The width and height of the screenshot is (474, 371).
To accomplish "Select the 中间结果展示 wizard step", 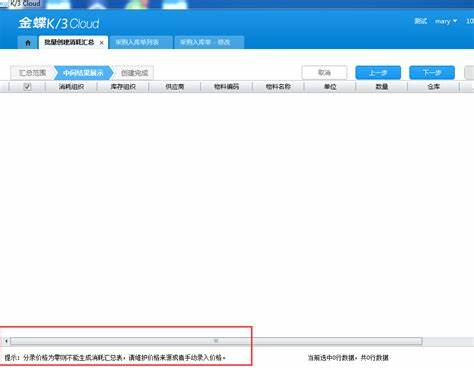I will (83, 73).
